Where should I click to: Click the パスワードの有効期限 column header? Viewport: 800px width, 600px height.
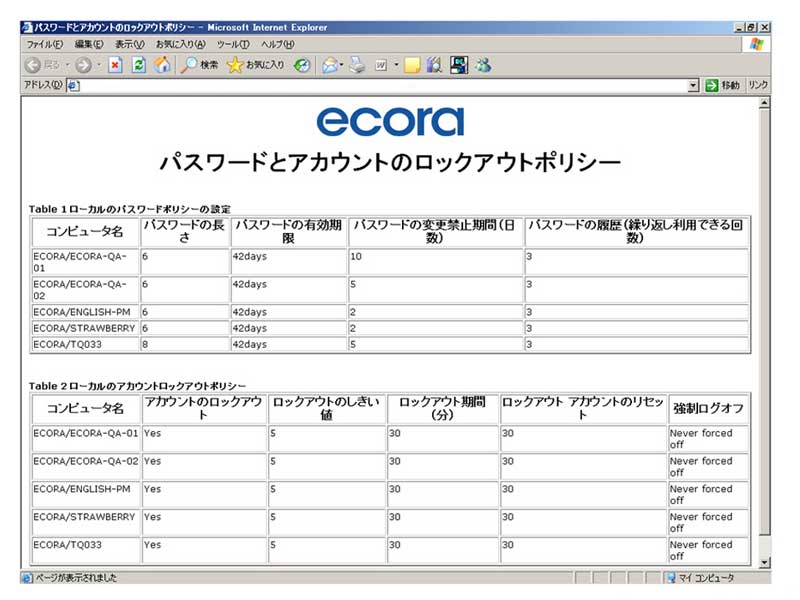289,231
